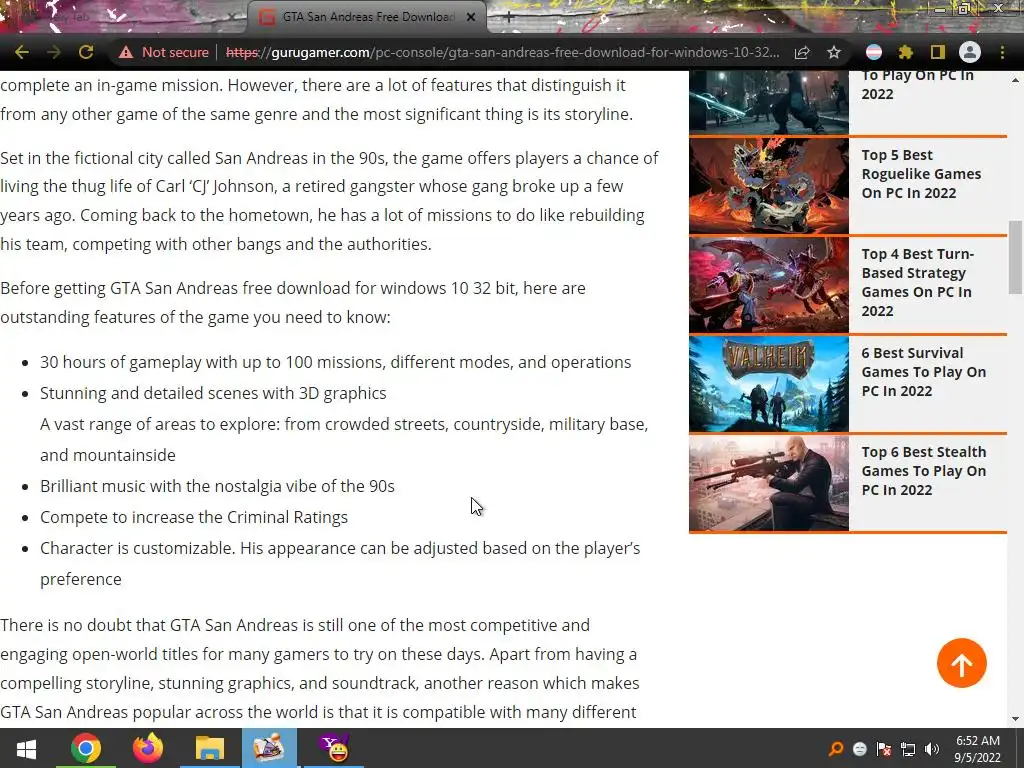The height and width of the screenshot is (768, 1024).
Task: Open 6 Best Survival Games article
Action: coord(923,372)
